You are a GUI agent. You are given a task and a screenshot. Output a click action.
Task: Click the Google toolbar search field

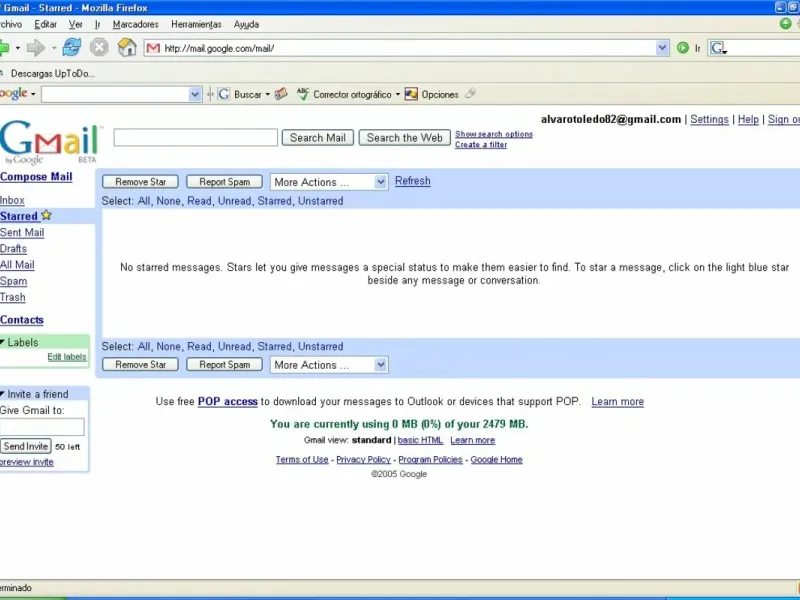(116, 94)
